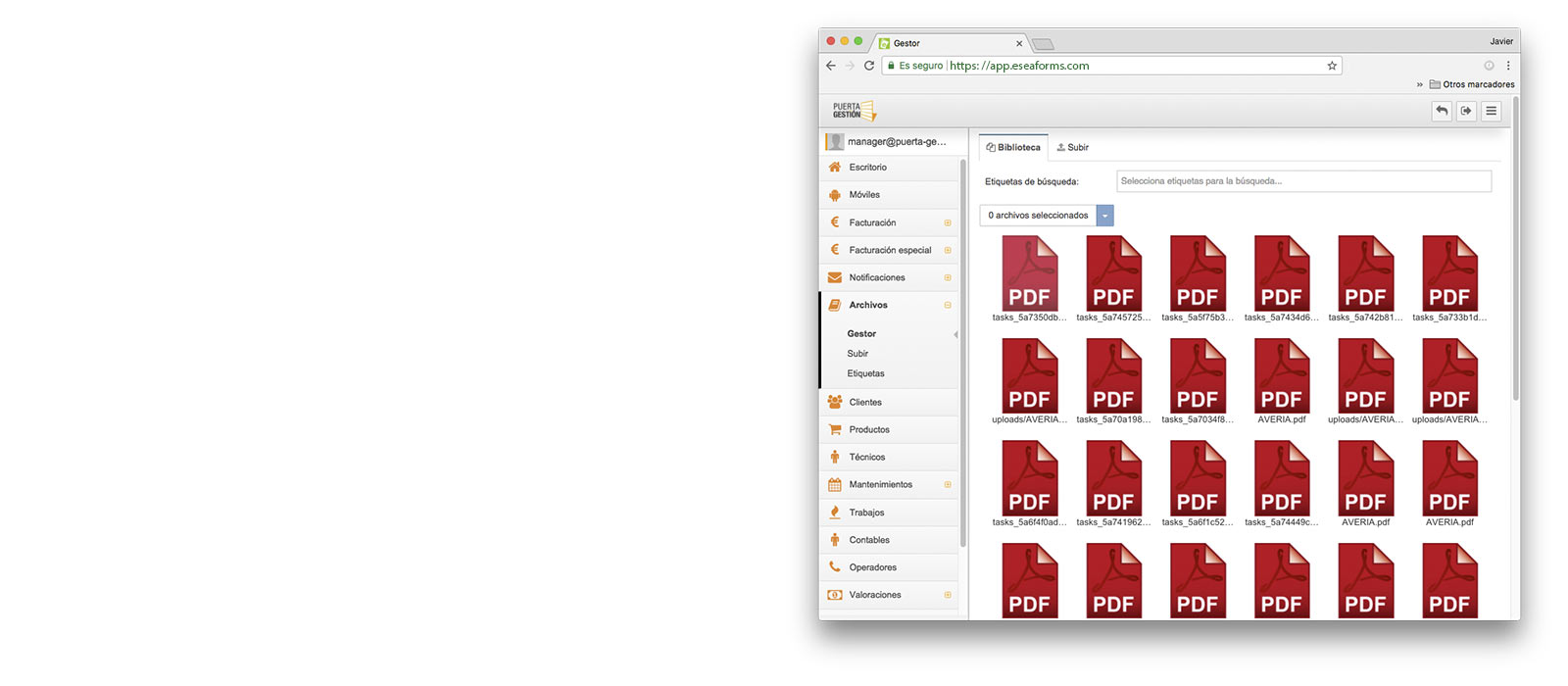Switch to the Subir tab
The height and width of the screenshot is (686, 1568).
(x=1072, y=147)
